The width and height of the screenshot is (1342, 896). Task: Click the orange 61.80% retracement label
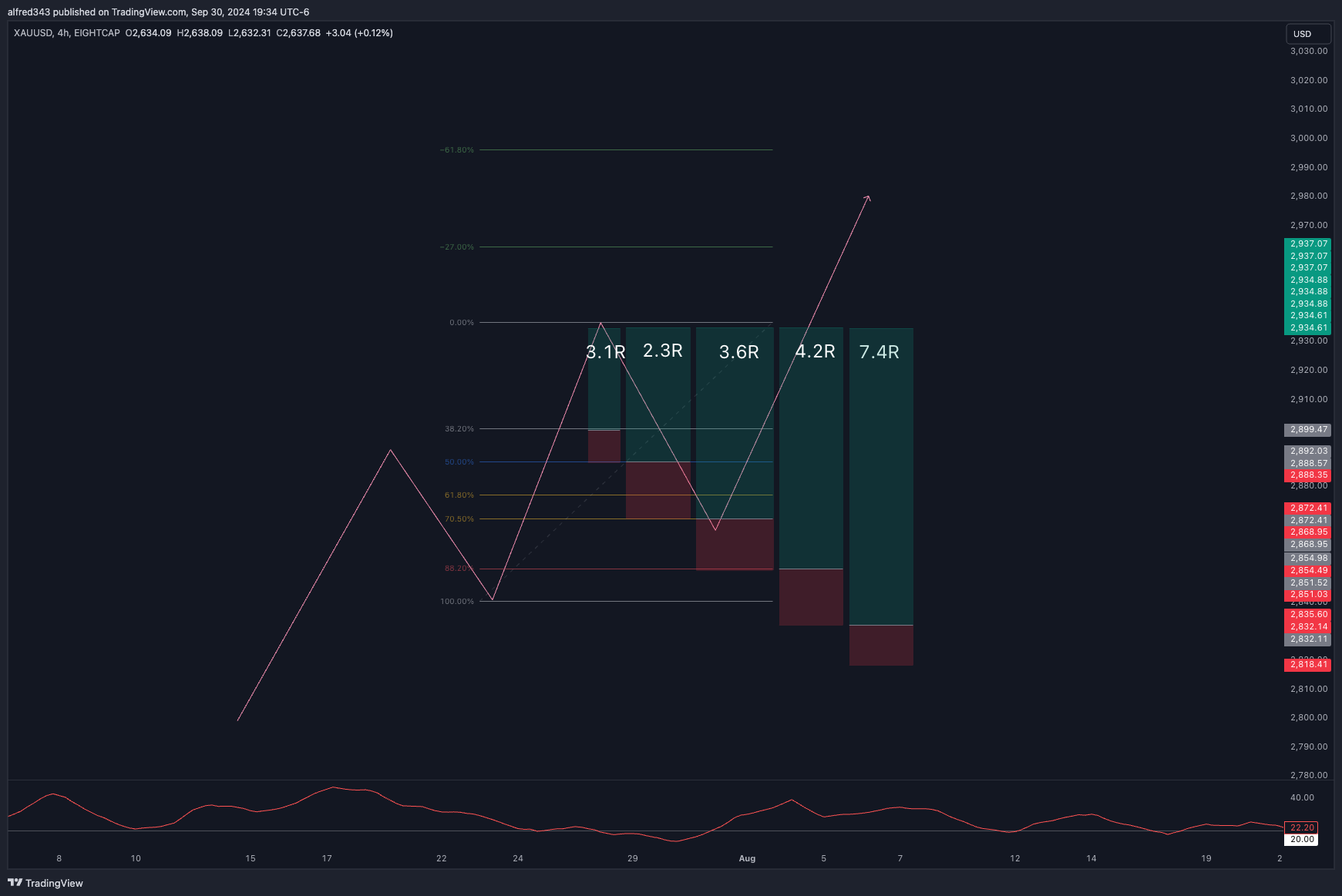click(x=459, y=495)
